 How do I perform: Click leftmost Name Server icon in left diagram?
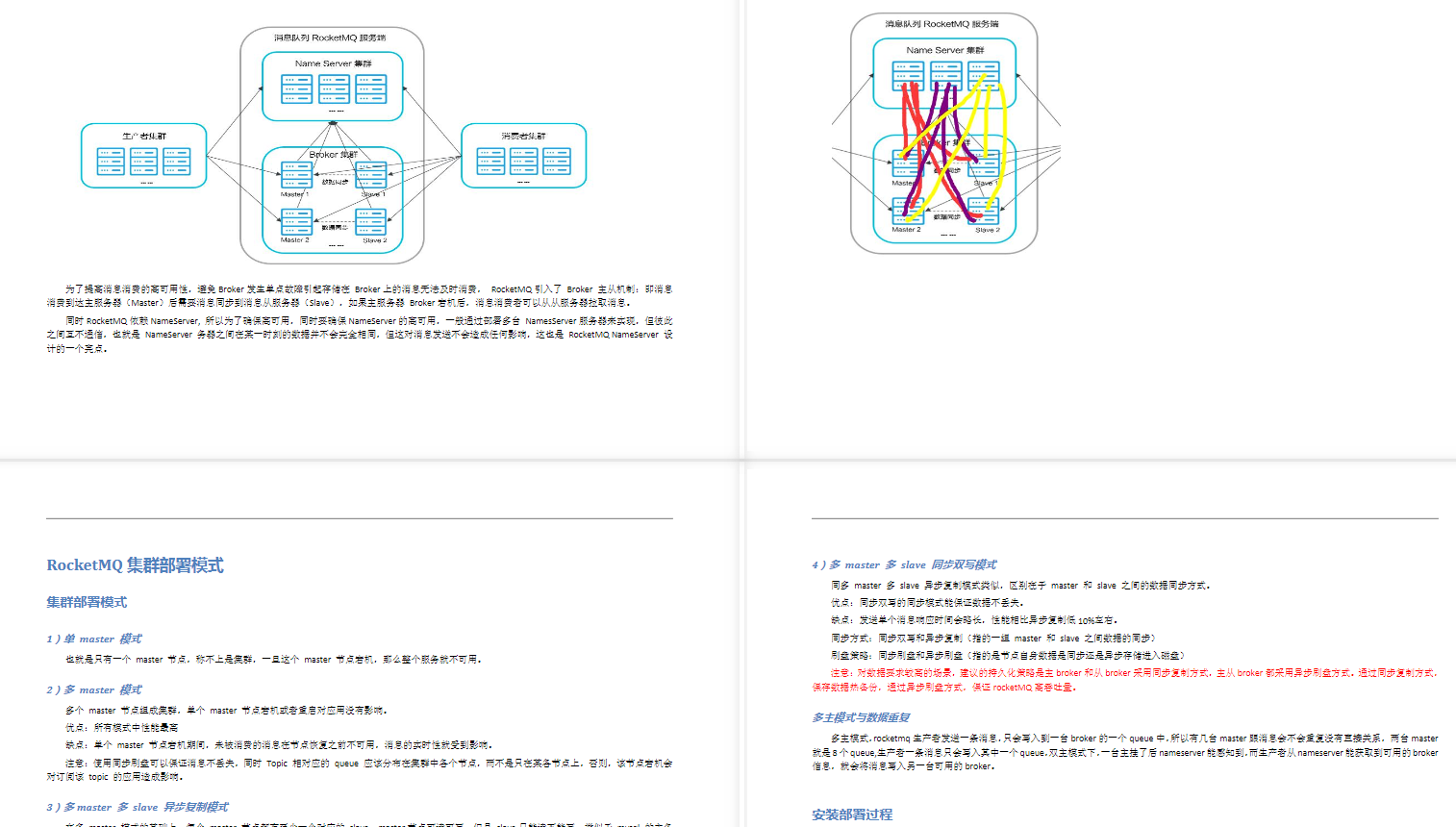tap(296, 88)
